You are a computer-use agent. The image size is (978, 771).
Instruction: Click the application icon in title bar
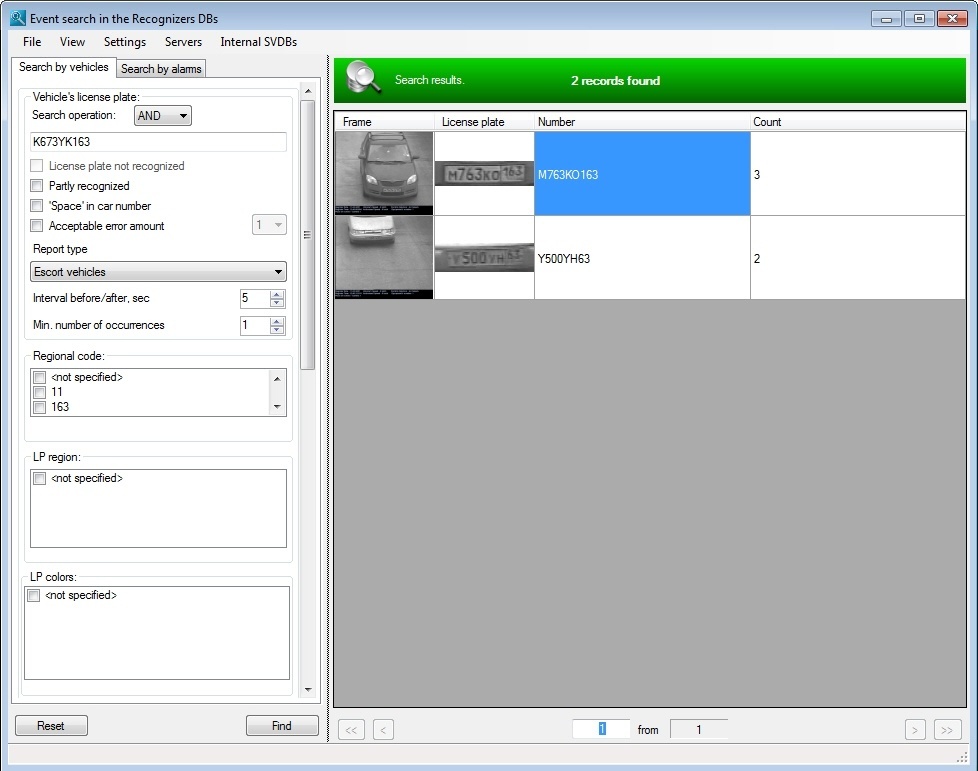tap(17, 18)
